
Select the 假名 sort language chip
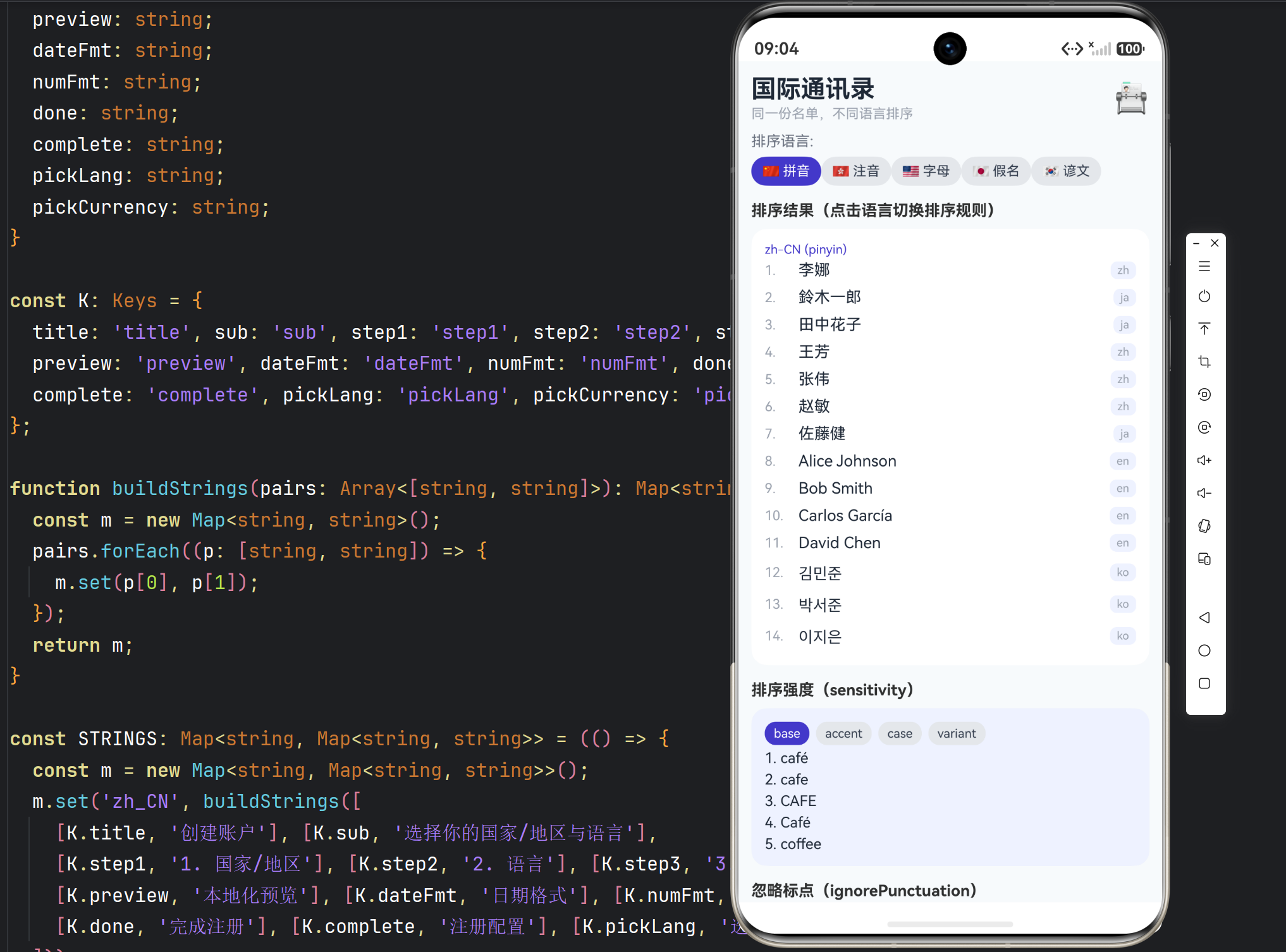point(996,171)
